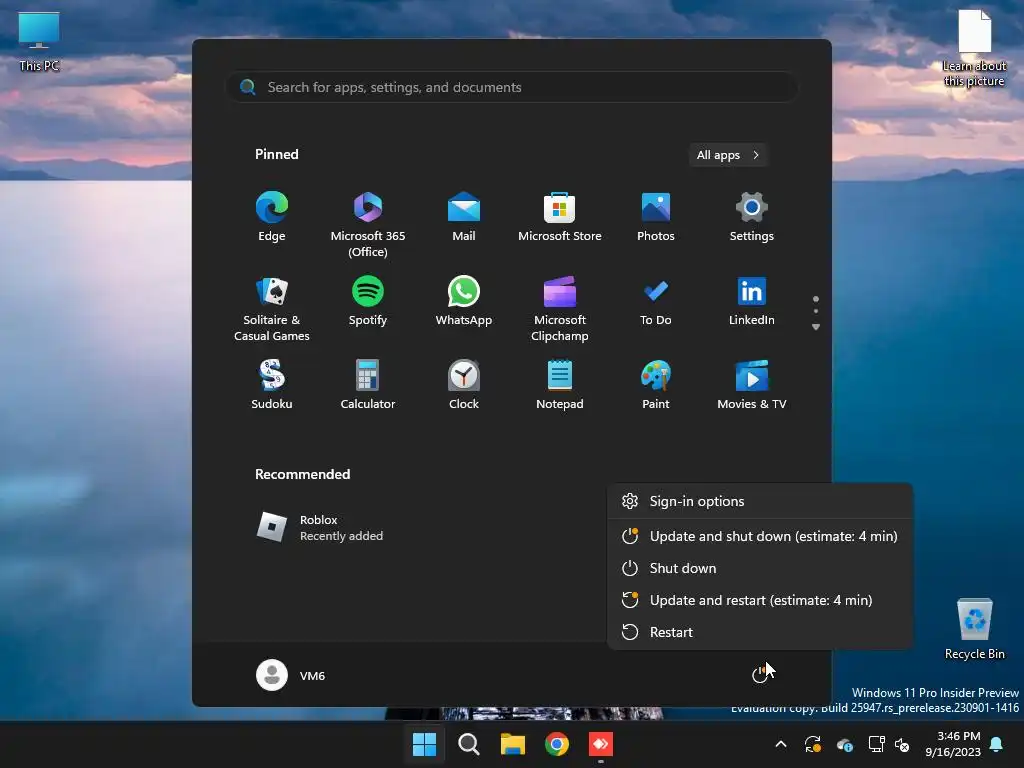The width and height of the screenshot is (1024, 768).
Task: Launch the Photos app
Action: coord(656,217)
